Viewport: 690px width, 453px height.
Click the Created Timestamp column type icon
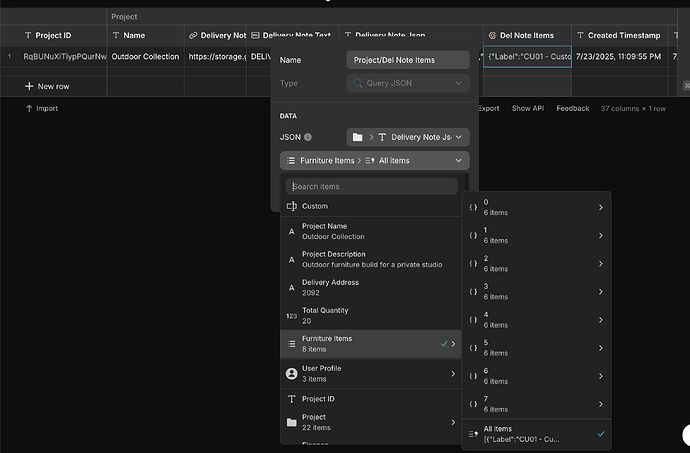tap(580, 35)
